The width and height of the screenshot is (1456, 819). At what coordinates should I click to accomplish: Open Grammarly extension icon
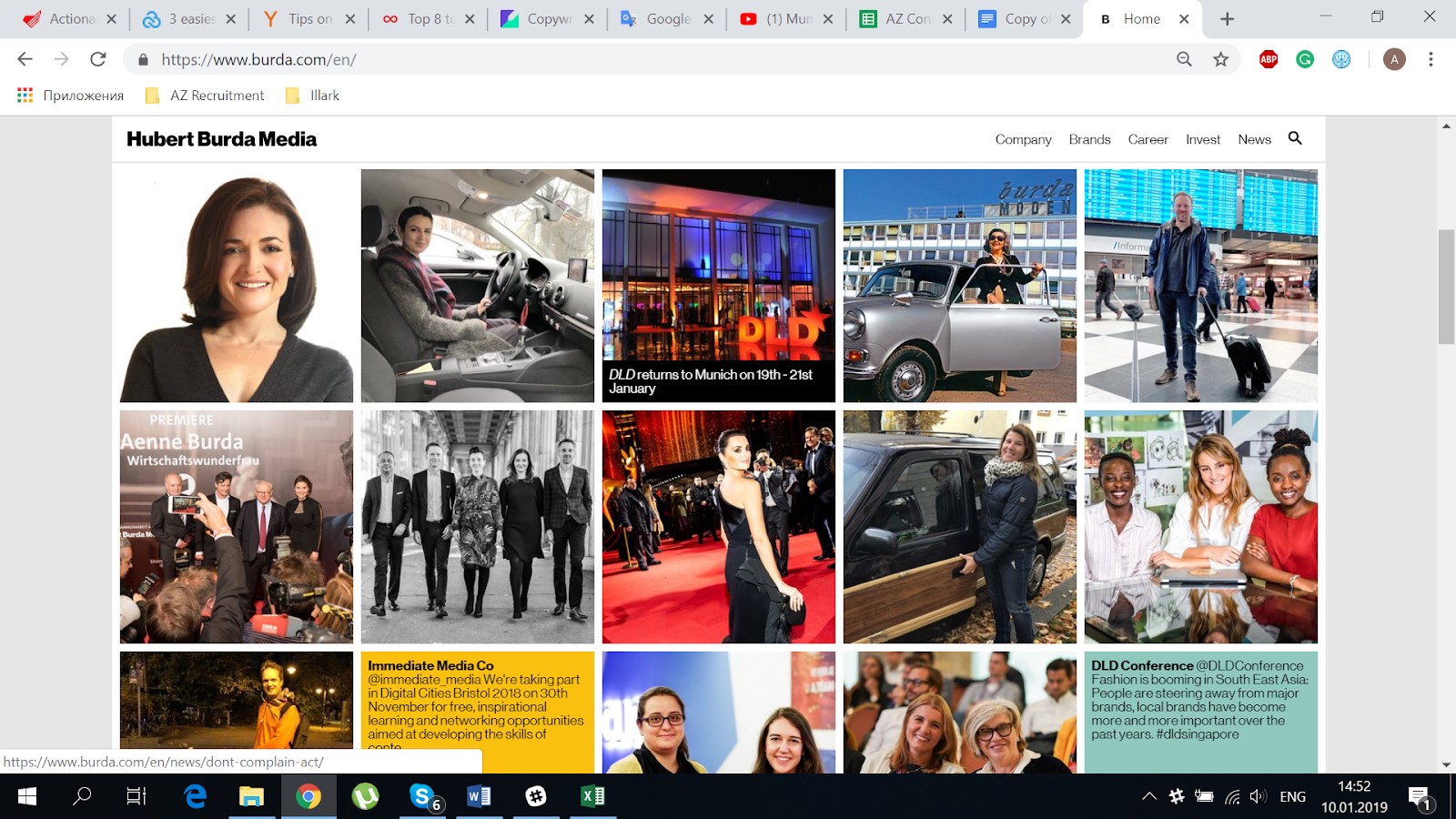(x=1305, y=59)
